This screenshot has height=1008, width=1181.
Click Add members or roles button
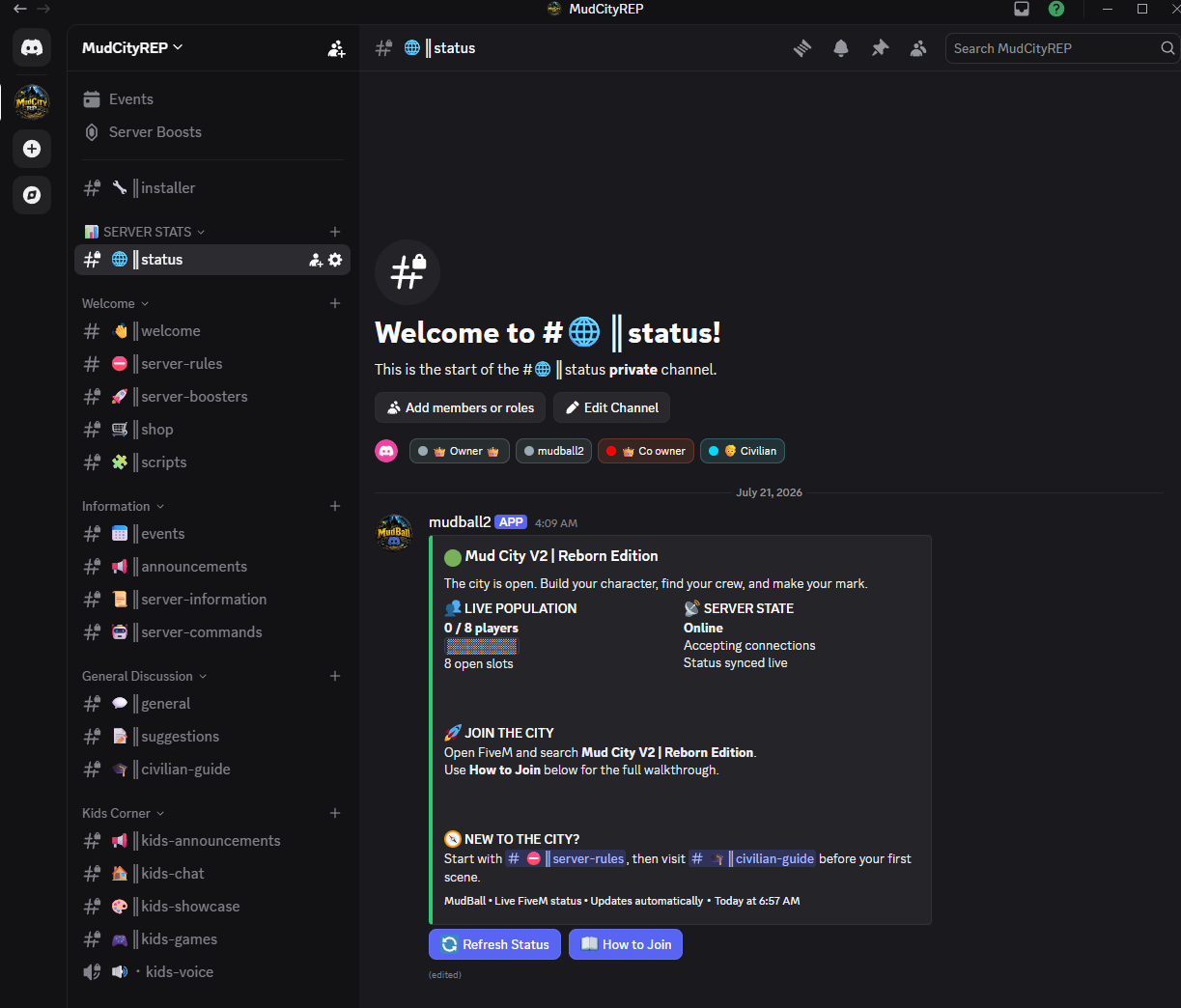[x=461, y=407]
